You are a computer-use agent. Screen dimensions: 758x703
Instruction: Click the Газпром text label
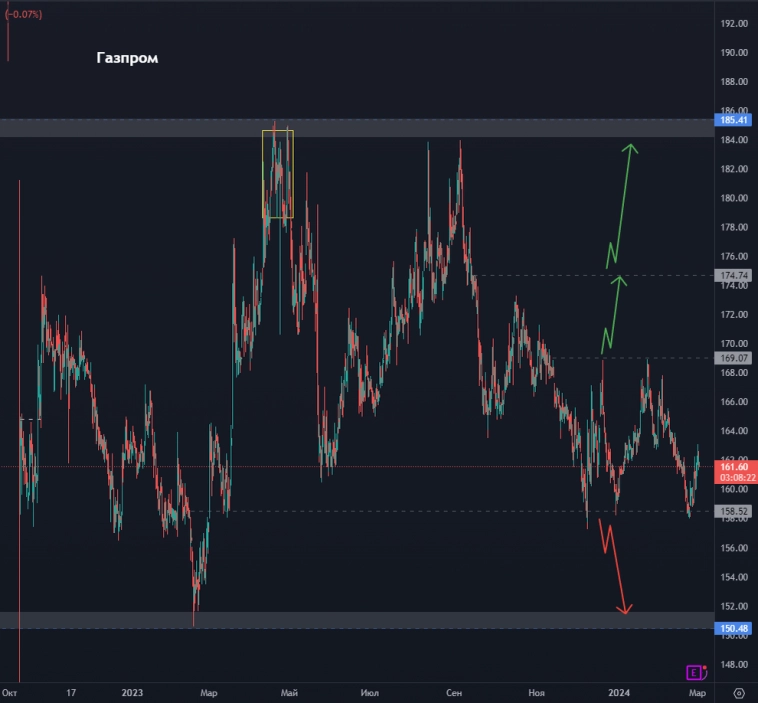point(127,58)
